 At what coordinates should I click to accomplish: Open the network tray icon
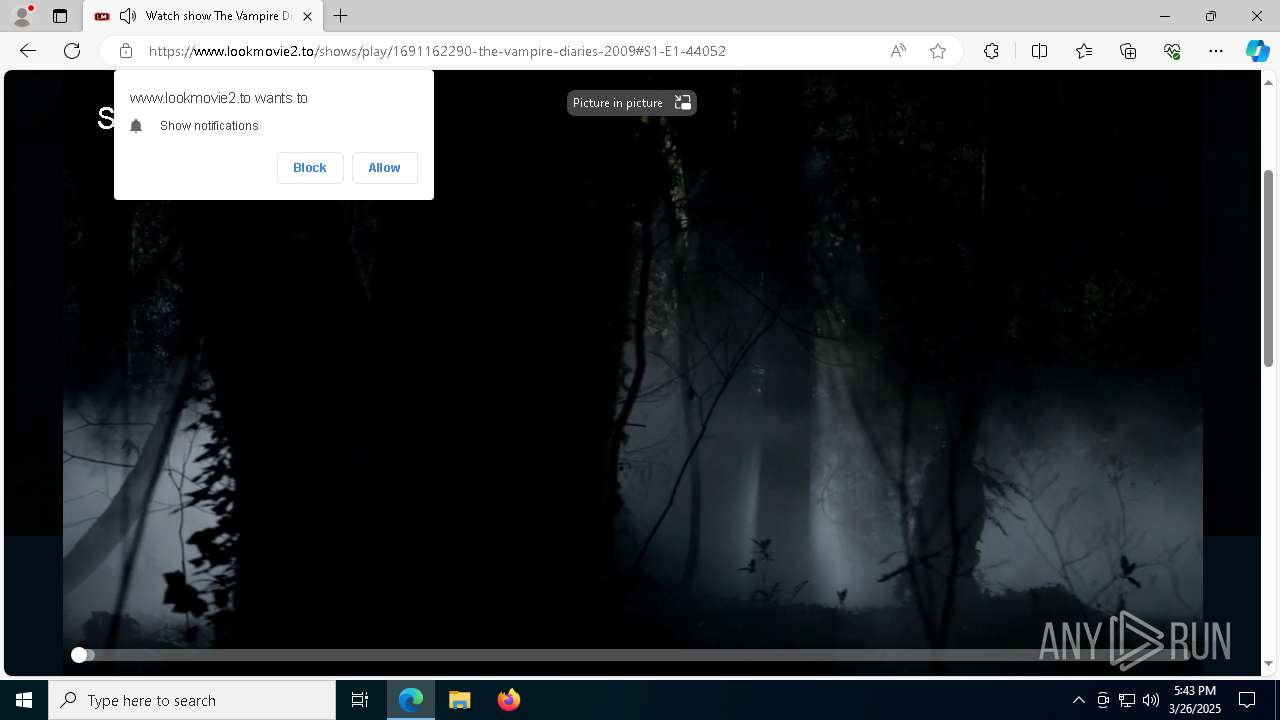(x=1126, y=700)
